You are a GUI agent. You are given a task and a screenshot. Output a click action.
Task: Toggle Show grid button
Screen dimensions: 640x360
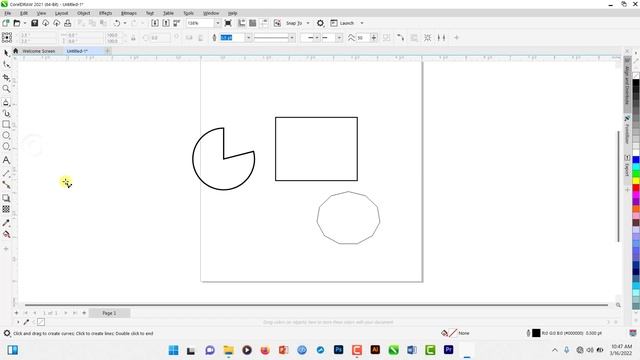pyautogui.click(x=253, y=23)
